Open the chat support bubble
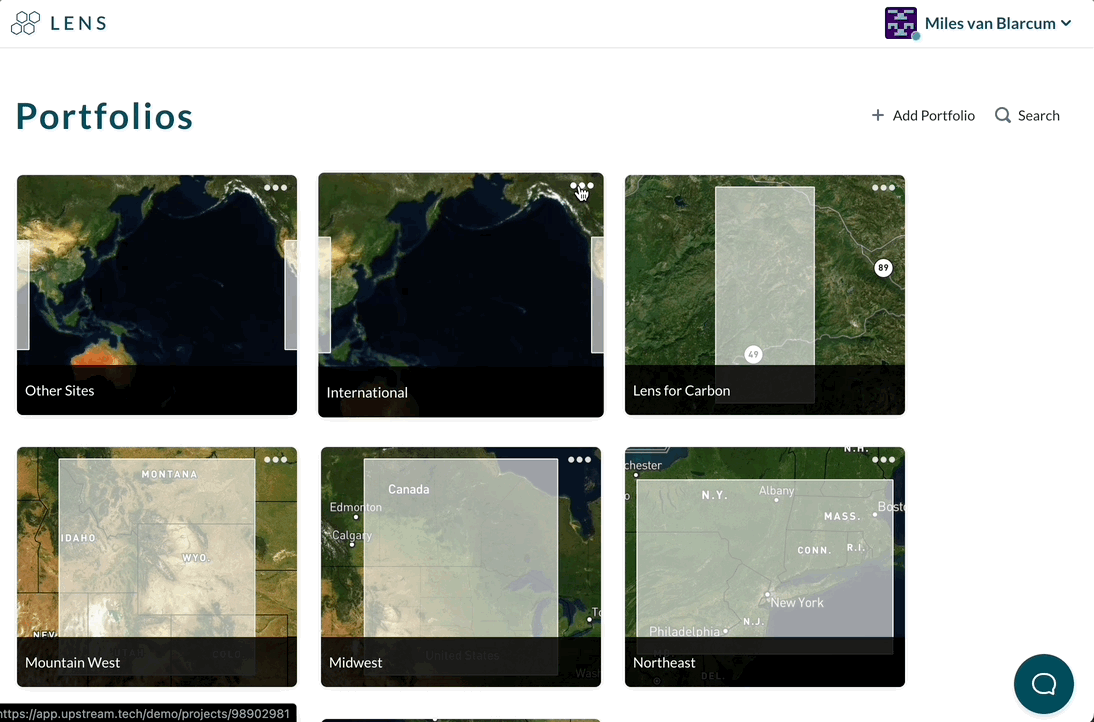 click(x=1044, y=684)
